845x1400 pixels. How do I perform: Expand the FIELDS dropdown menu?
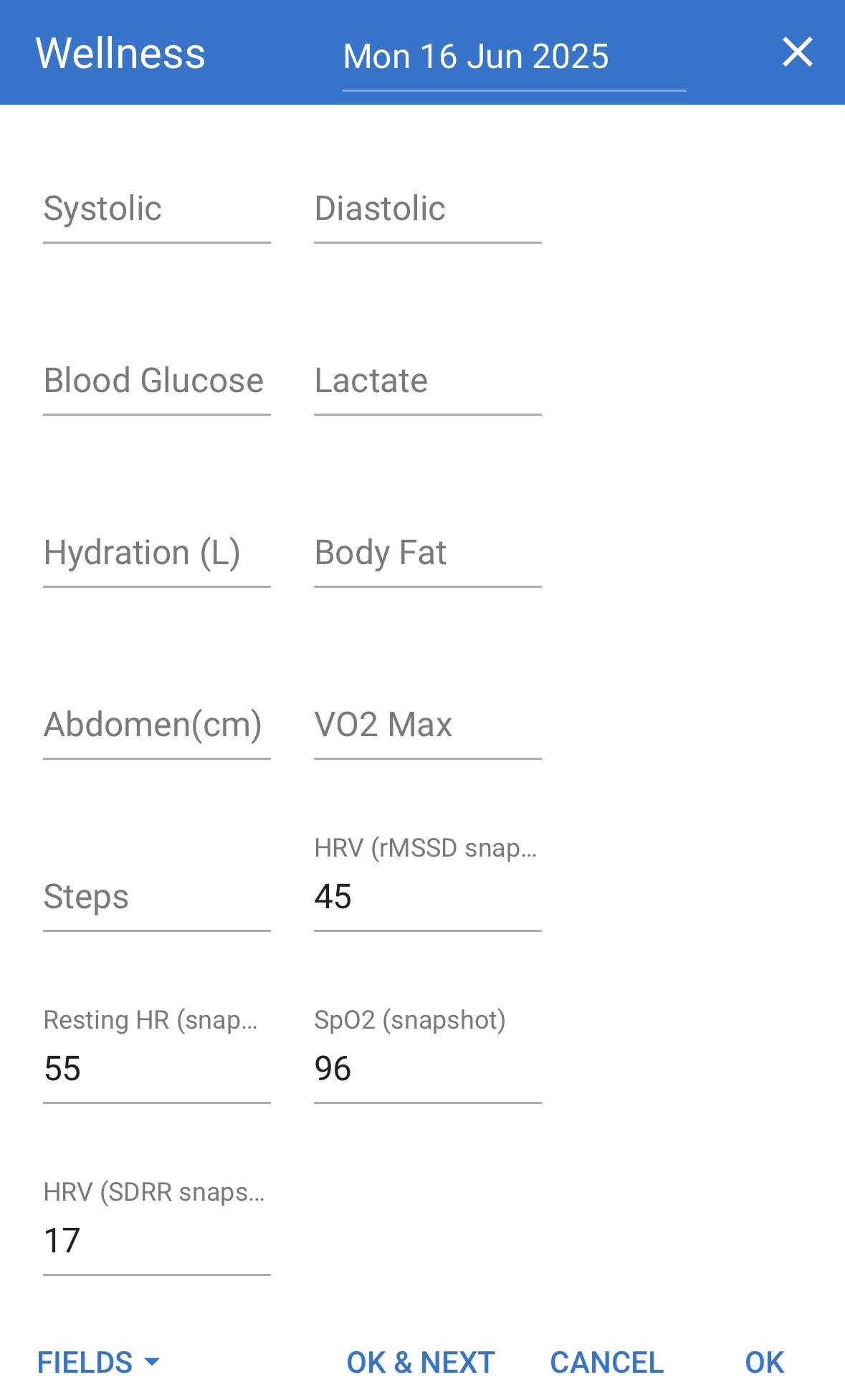98,1362
